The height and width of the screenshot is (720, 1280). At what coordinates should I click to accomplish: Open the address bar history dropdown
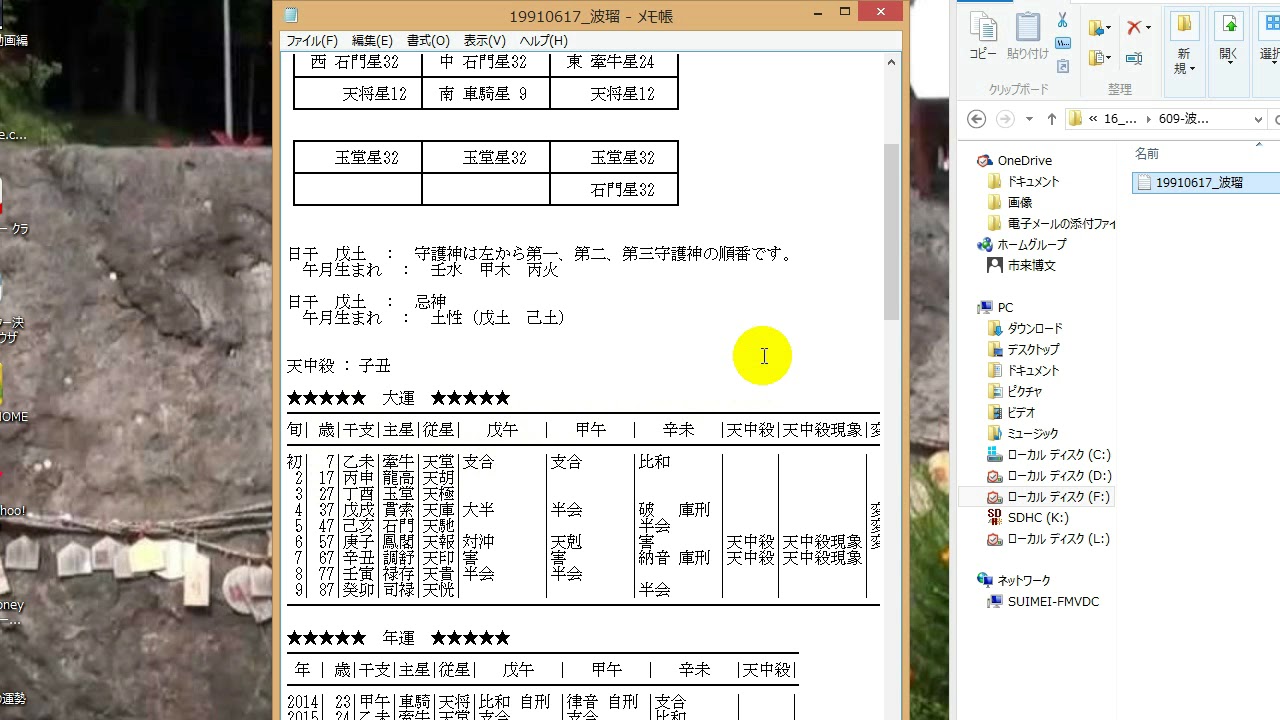[x=1258, y=119]
